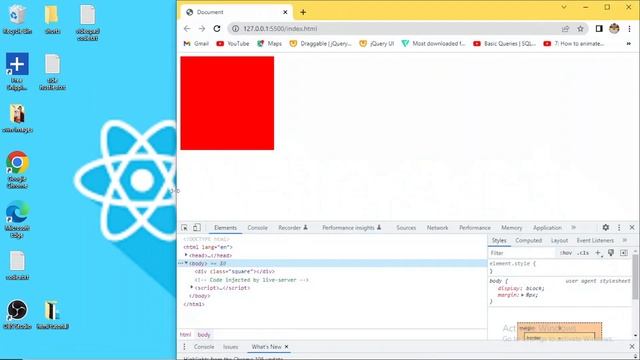Share this page icon in address bar

point(565,29)
